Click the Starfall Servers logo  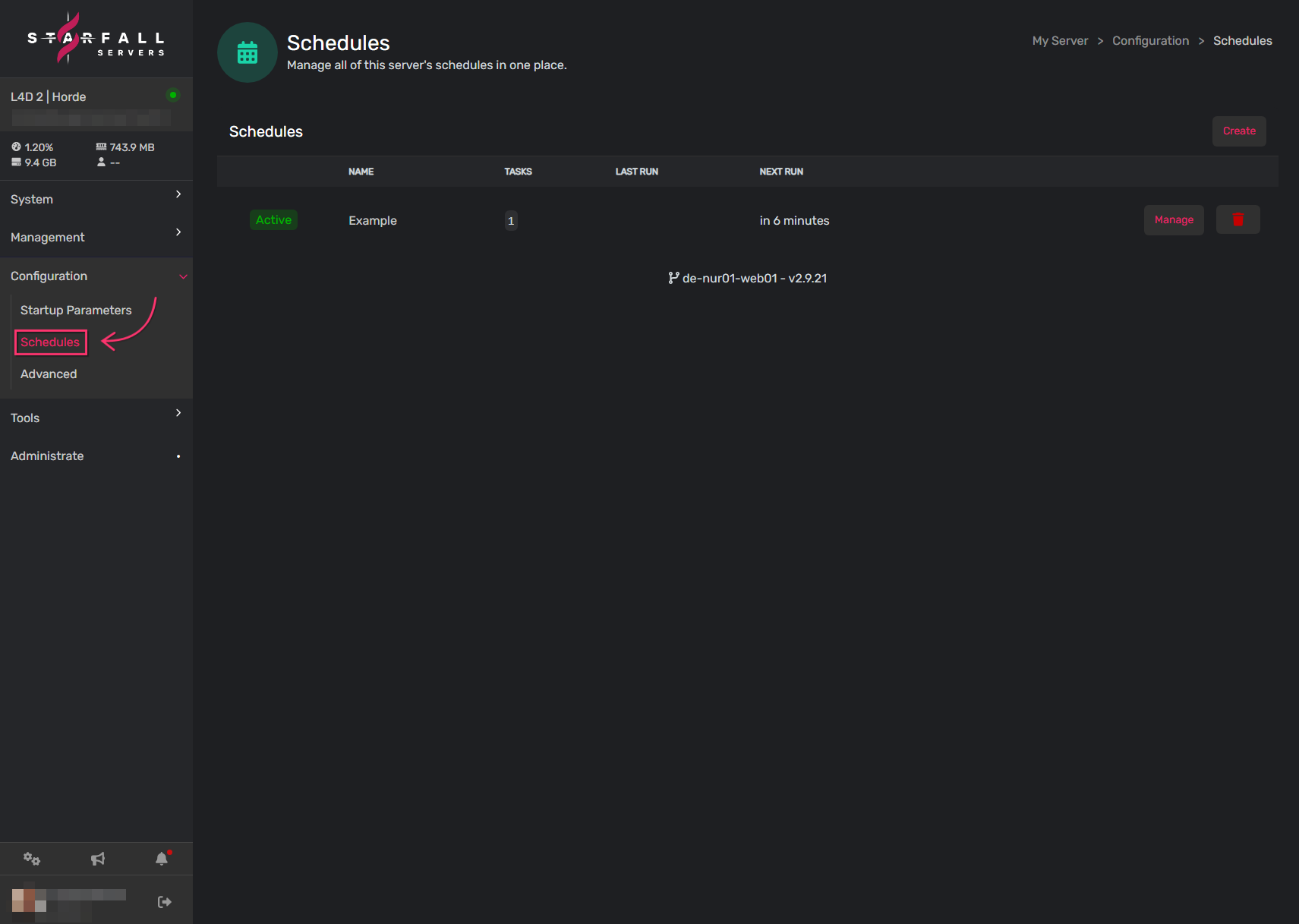point(96,38)
